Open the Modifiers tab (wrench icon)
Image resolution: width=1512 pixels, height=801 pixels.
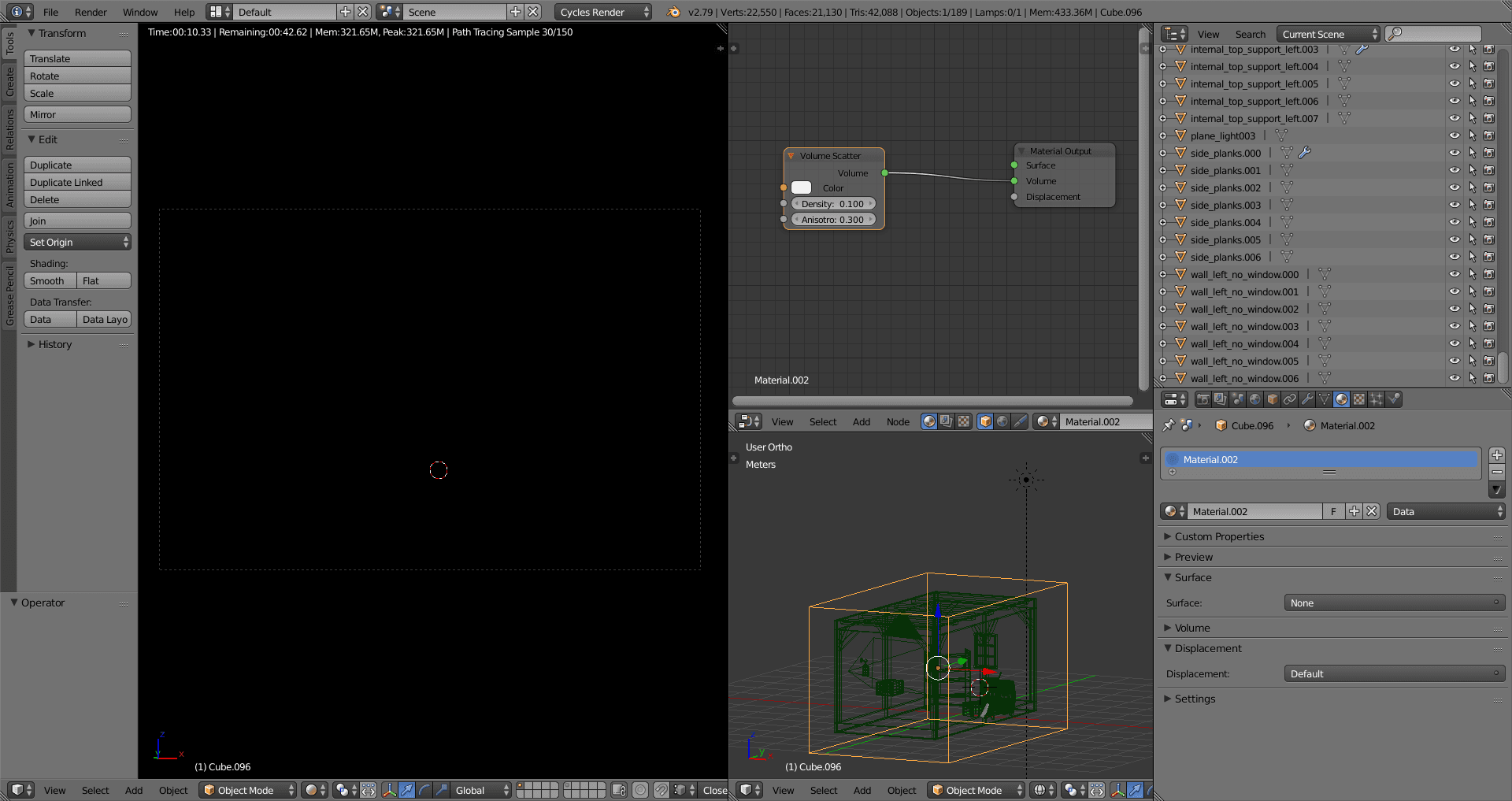(x=1307, y=399)
